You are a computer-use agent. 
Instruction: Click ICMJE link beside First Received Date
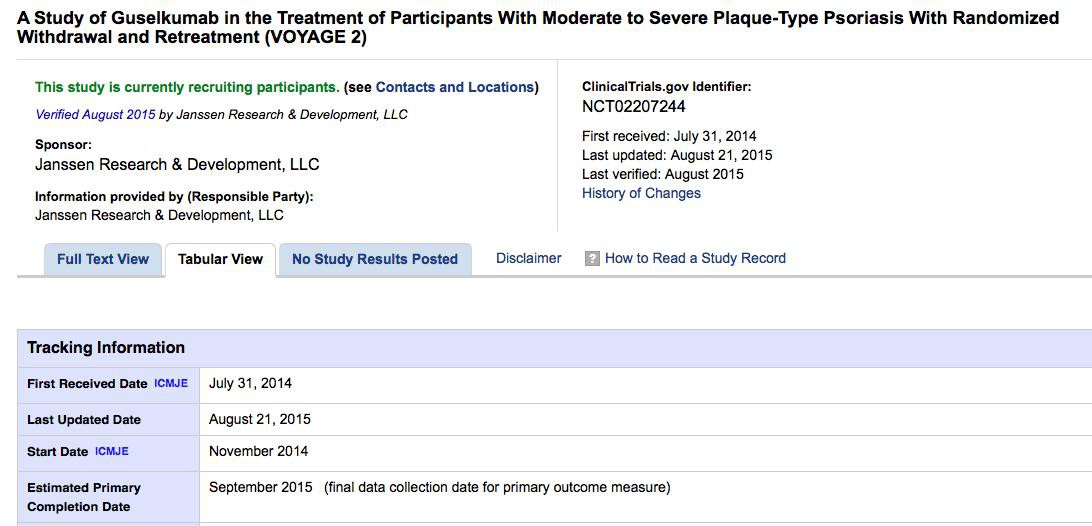pyautogui.click(x=171, y=384)
